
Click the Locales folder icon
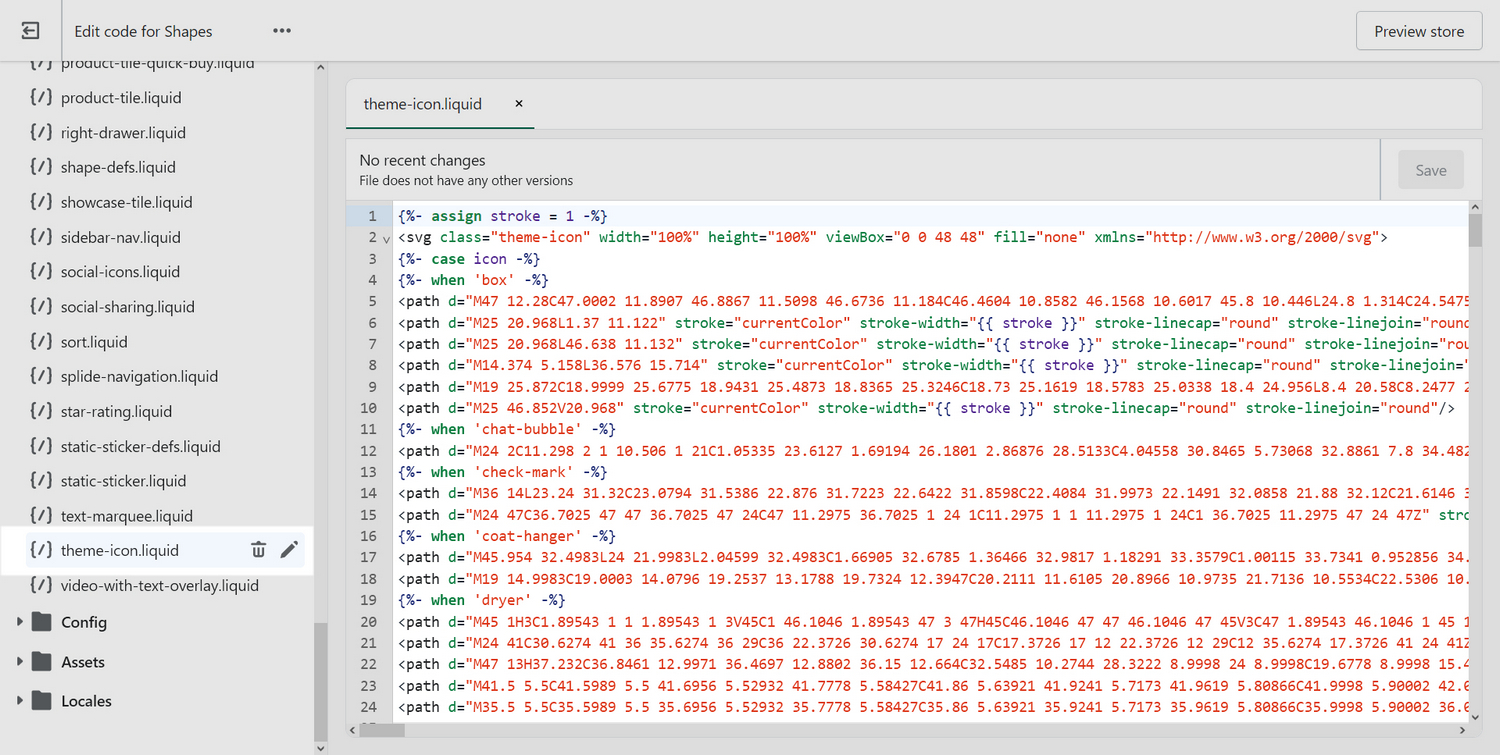click(41, 701)
